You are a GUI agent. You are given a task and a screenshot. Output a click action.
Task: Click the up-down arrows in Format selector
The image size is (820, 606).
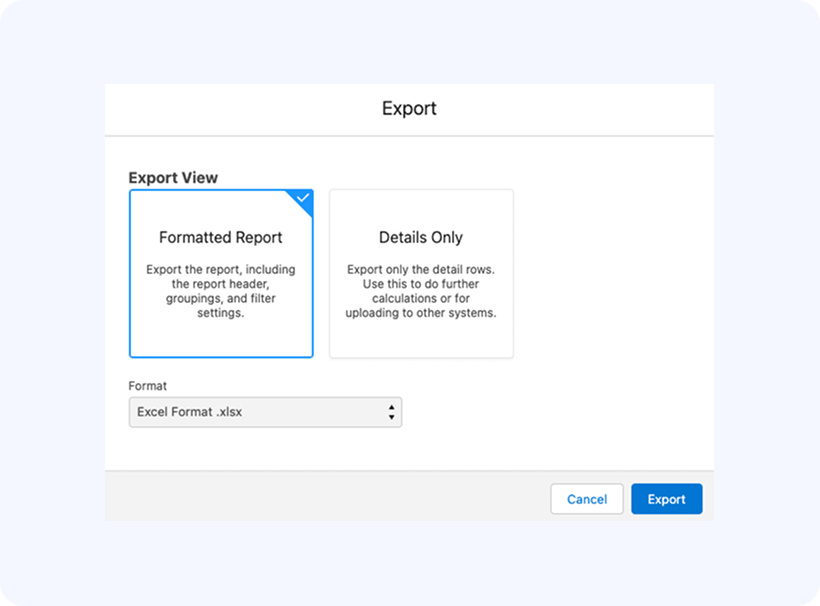pos(391,412)
